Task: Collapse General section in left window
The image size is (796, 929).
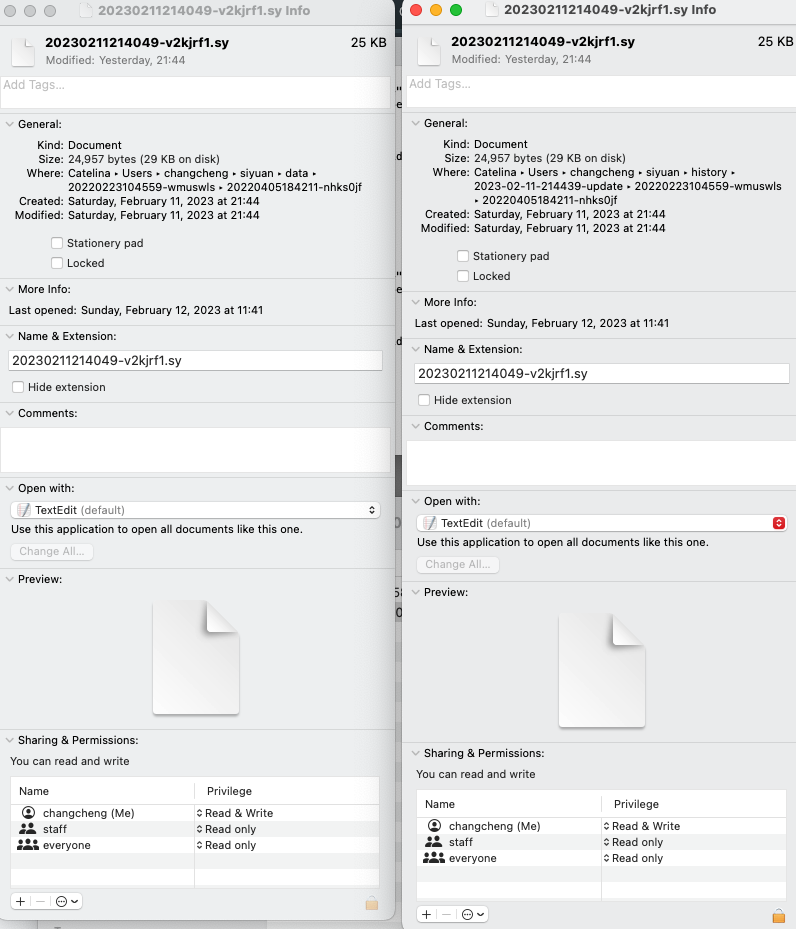Action: (9, 124)
